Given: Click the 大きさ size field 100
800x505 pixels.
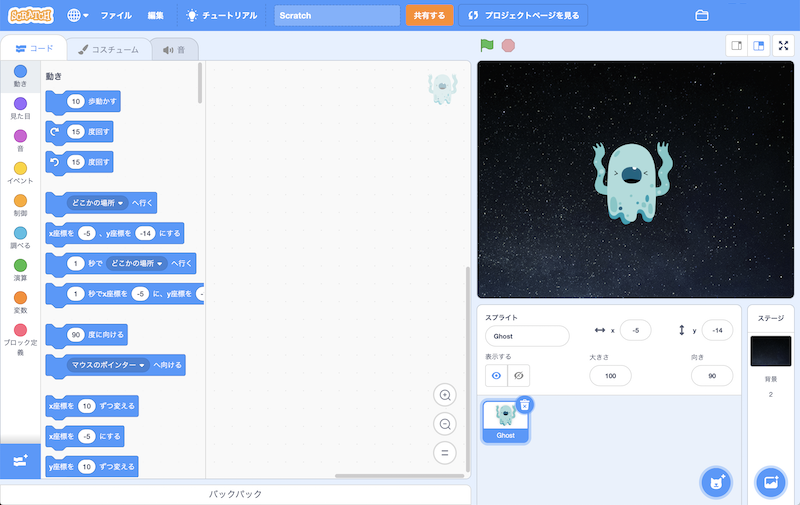Looking at the screenshot, I should [x=610, y=376].
